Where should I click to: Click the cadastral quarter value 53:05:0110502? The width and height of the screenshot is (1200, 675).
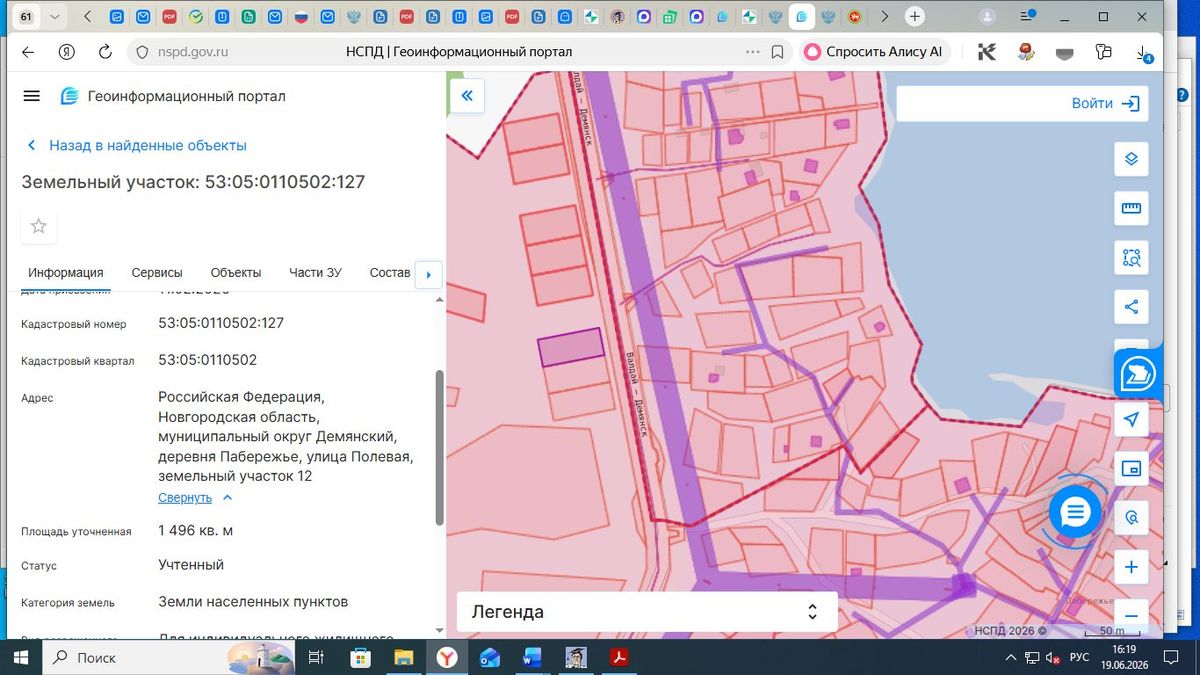207,359
